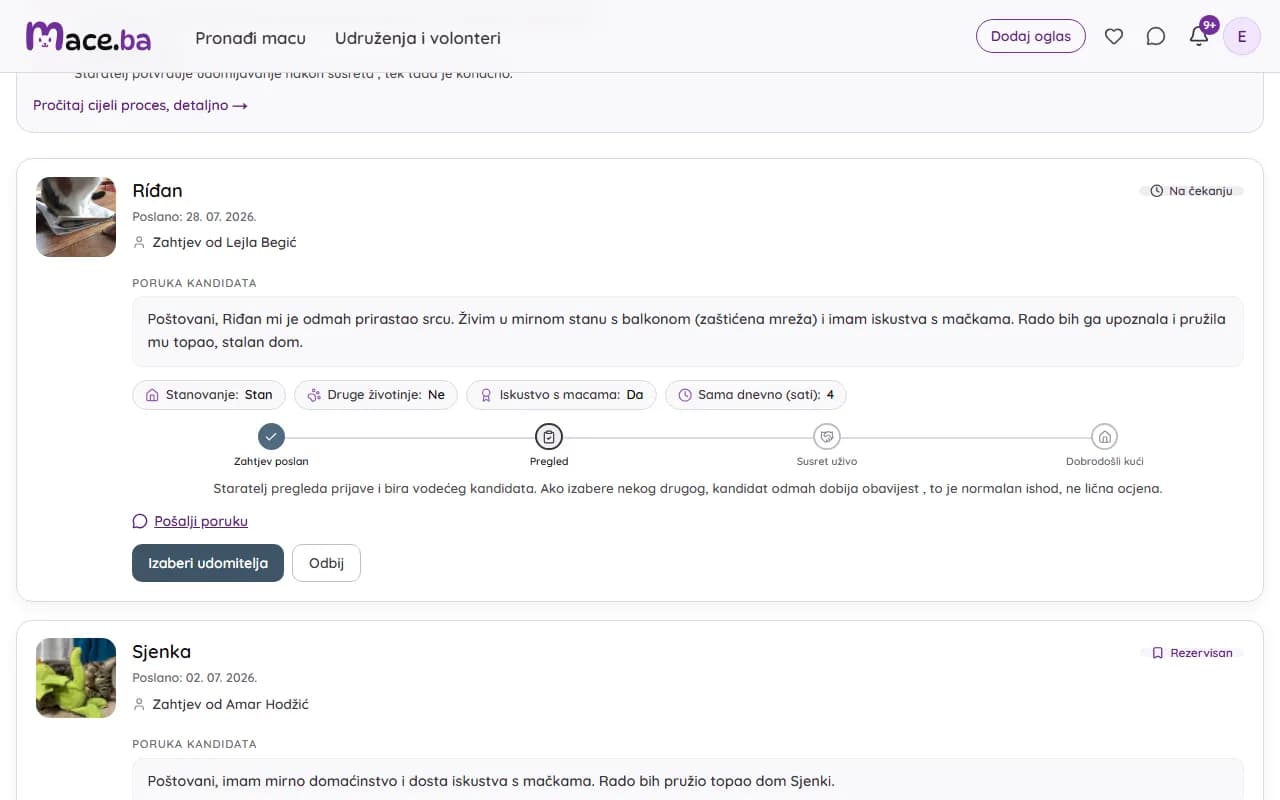
Task: Click 'PORUKA KANDIDATA' heading in Sjenka card
Action: click(x=194, y=744)
